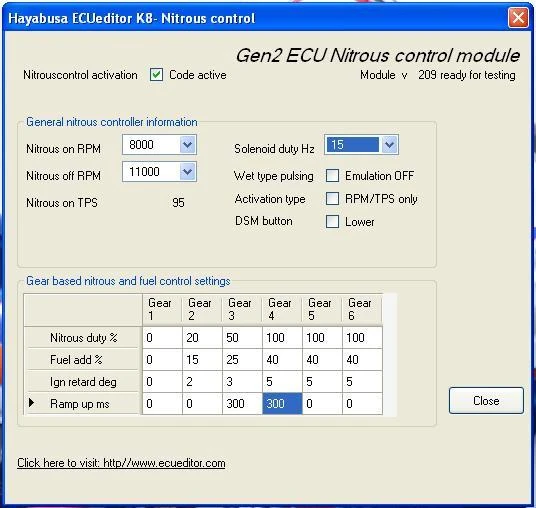Click Ramp up ms cell 300 for Gear 3

point(242,404)
